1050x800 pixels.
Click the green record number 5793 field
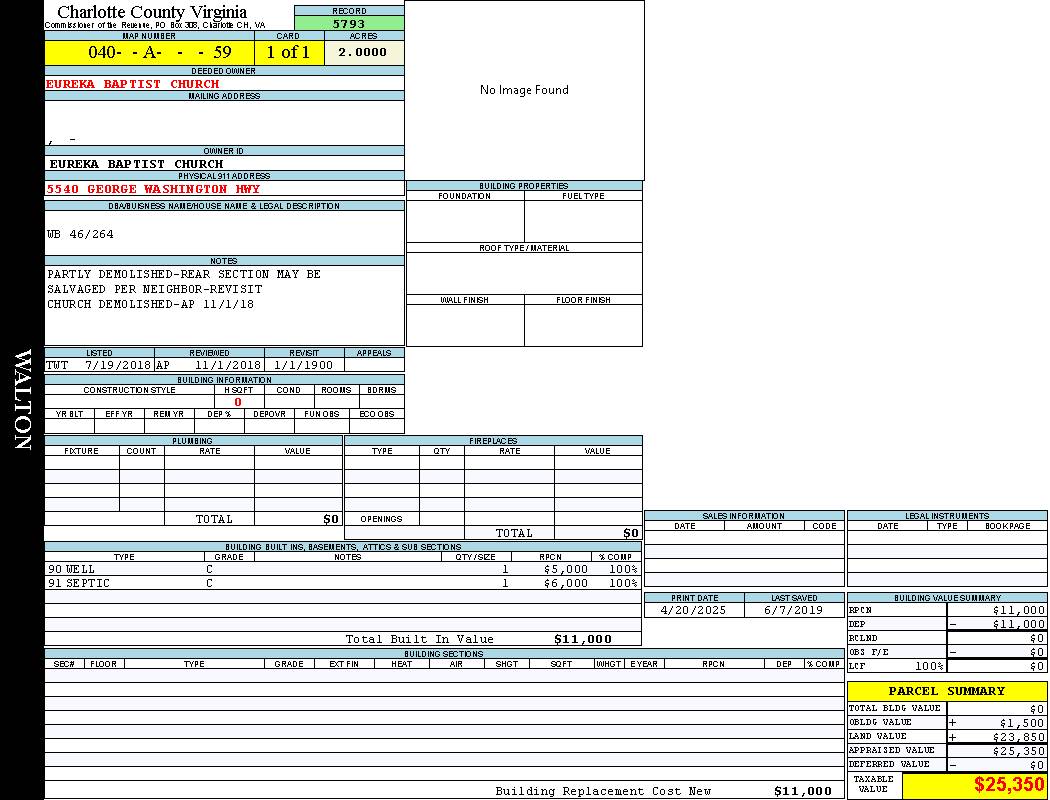349,23
